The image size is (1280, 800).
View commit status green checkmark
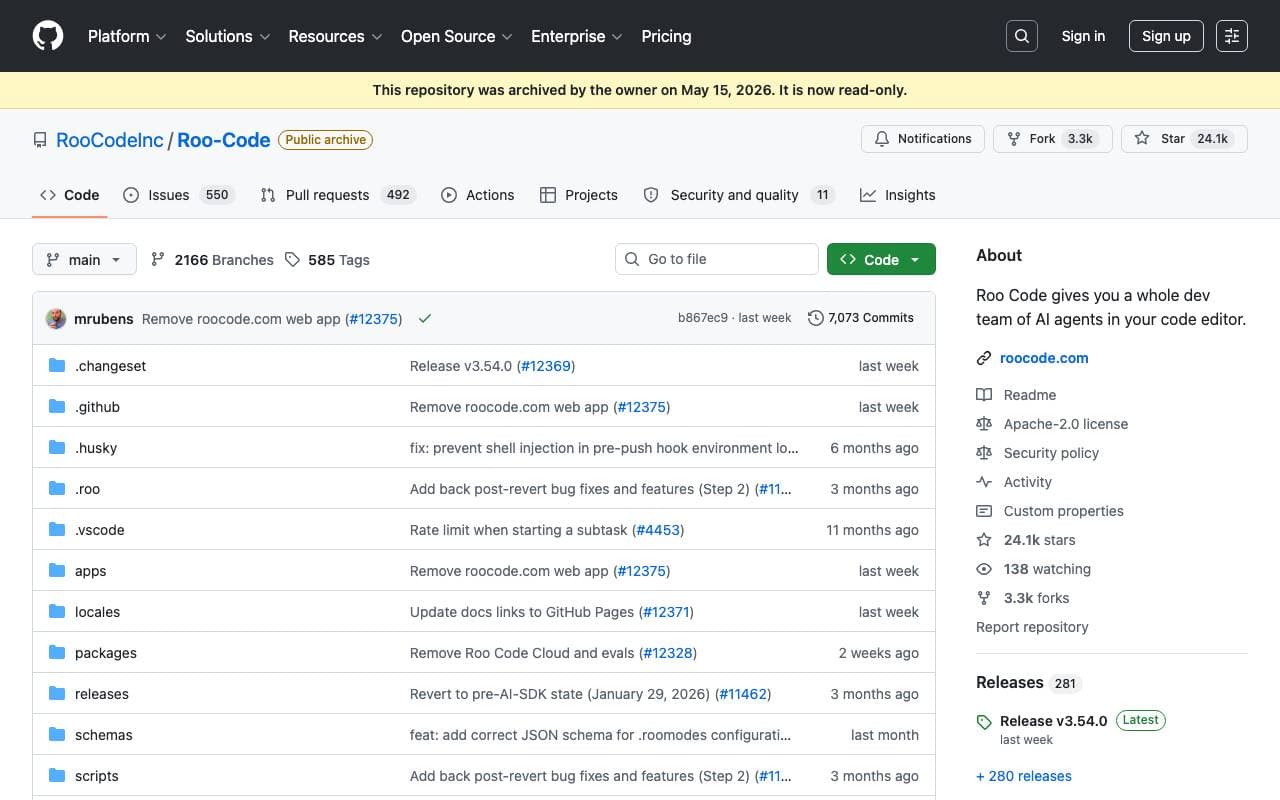(x=425, y=319)
